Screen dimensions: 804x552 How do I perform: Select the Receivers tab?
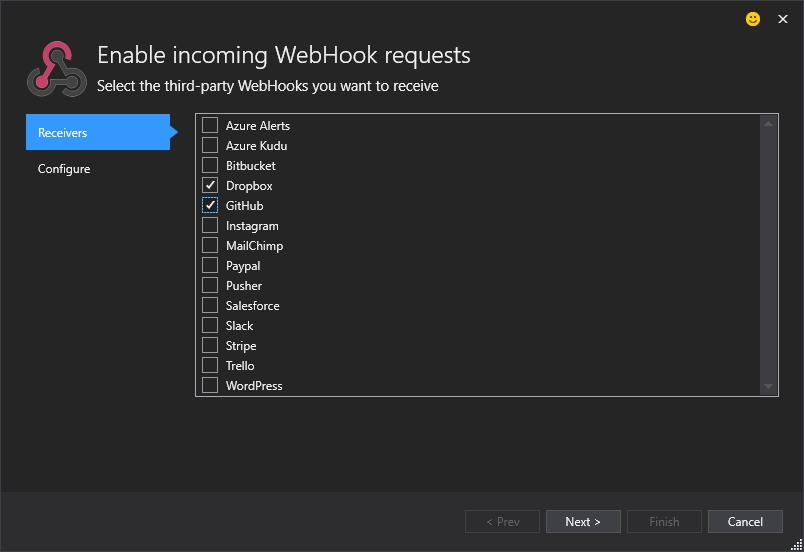[98, 133]
